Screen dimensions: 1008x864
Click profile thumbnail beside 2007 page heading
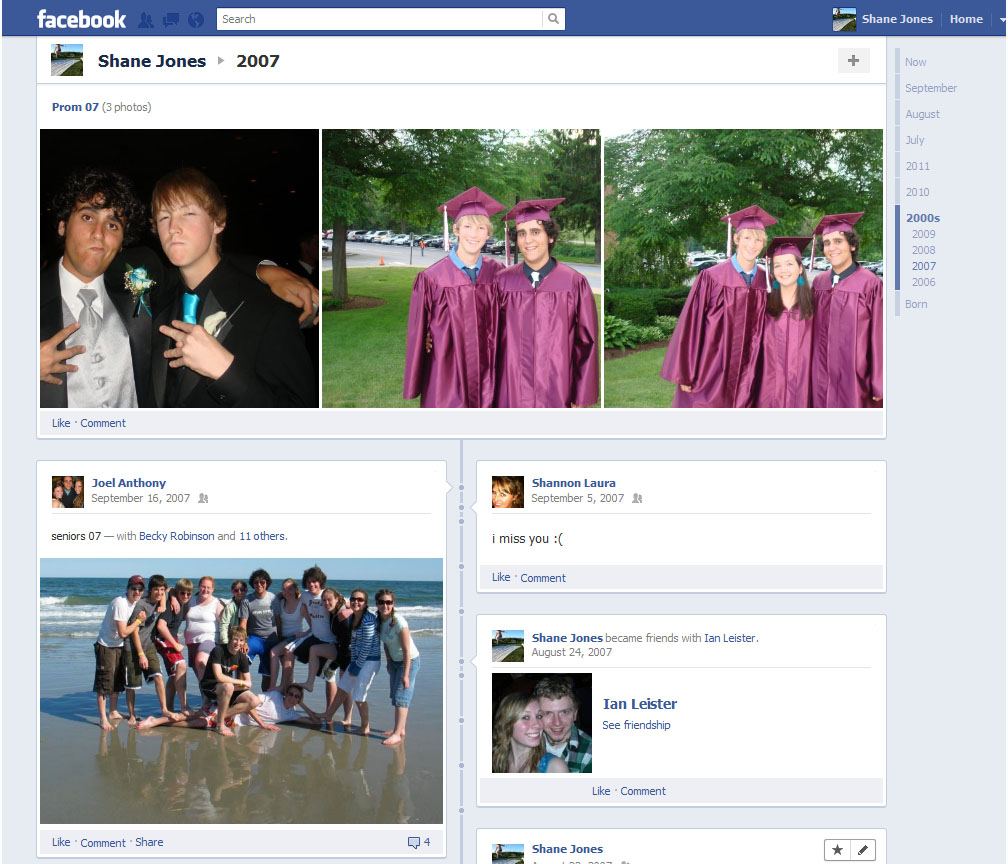[x=67, y=60]
